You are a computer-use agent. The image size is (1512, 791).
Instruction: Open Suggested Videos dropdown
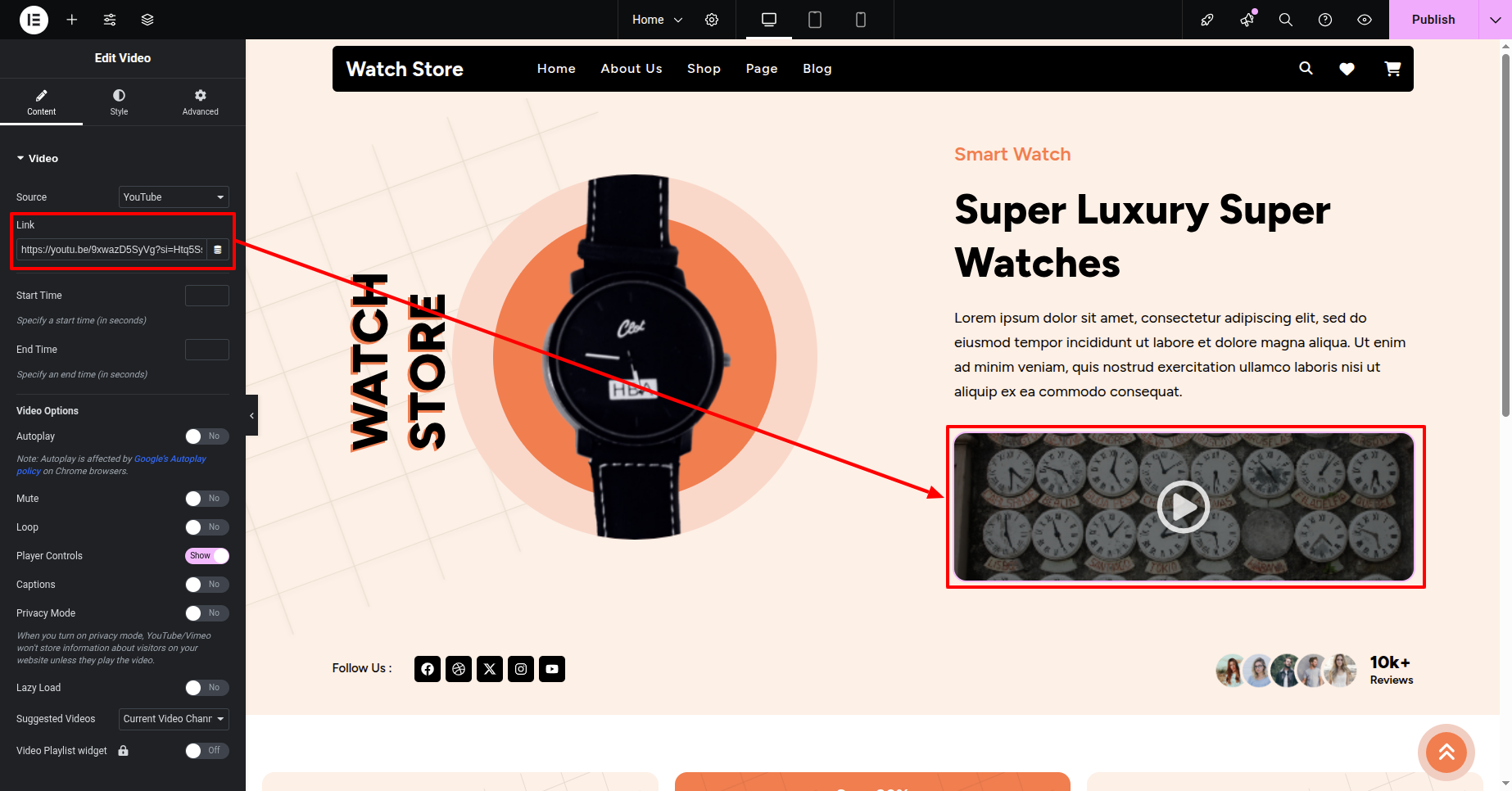click(x=174, y=719)
